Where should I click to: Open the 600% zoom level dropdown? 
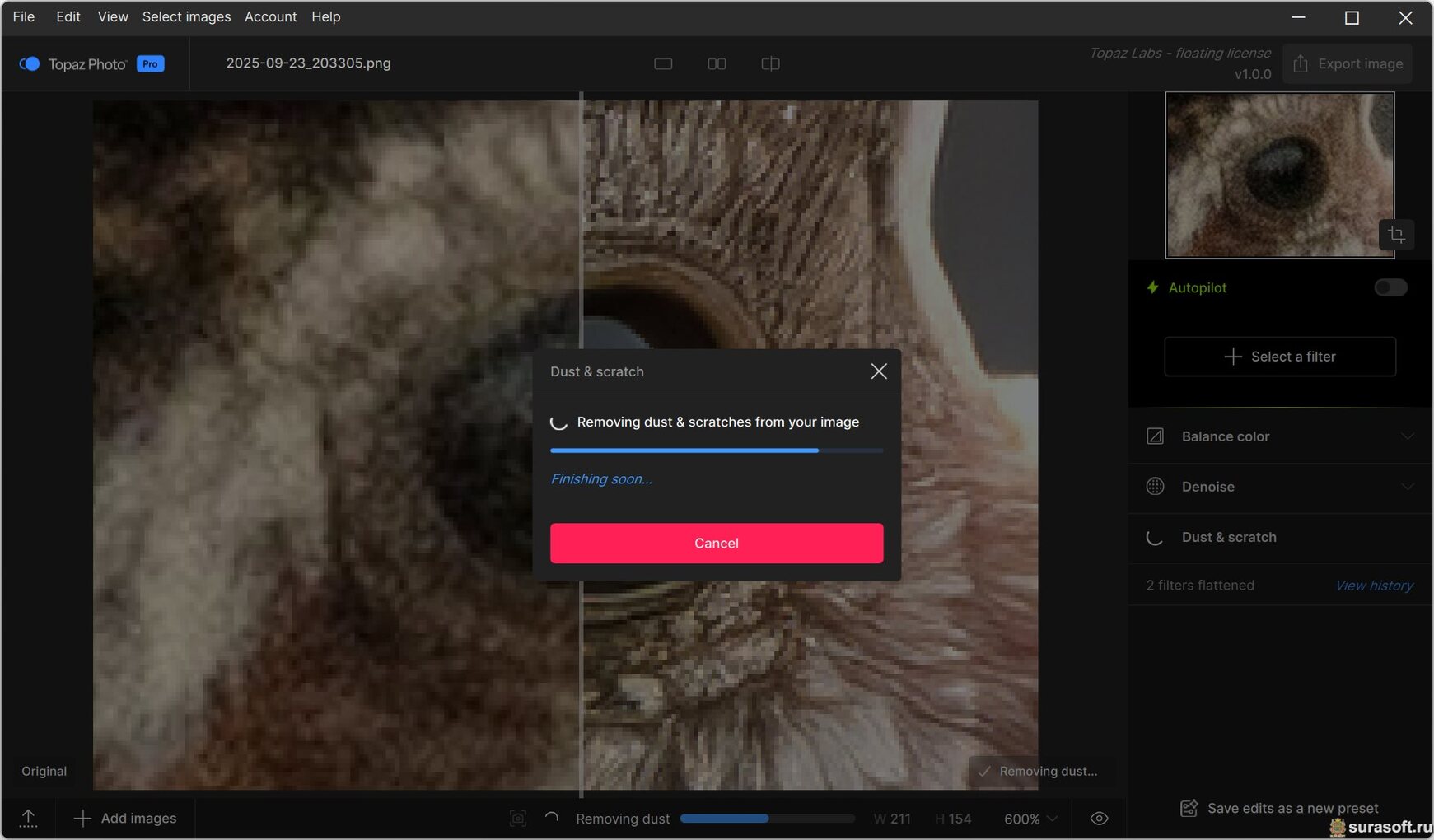point(1030,819)
